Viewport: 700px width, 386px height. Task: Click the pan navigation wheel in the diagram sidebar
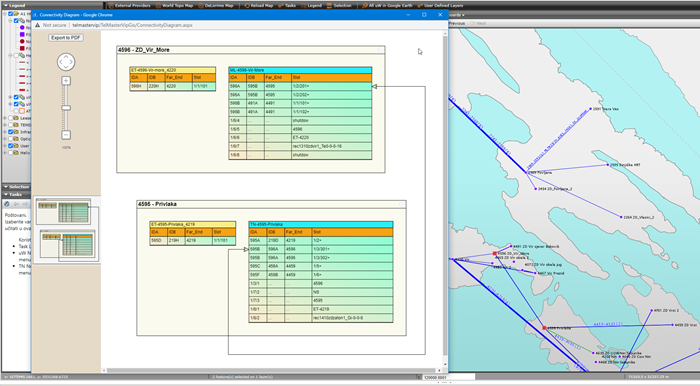pyautogui.click(x=66, y=62)
